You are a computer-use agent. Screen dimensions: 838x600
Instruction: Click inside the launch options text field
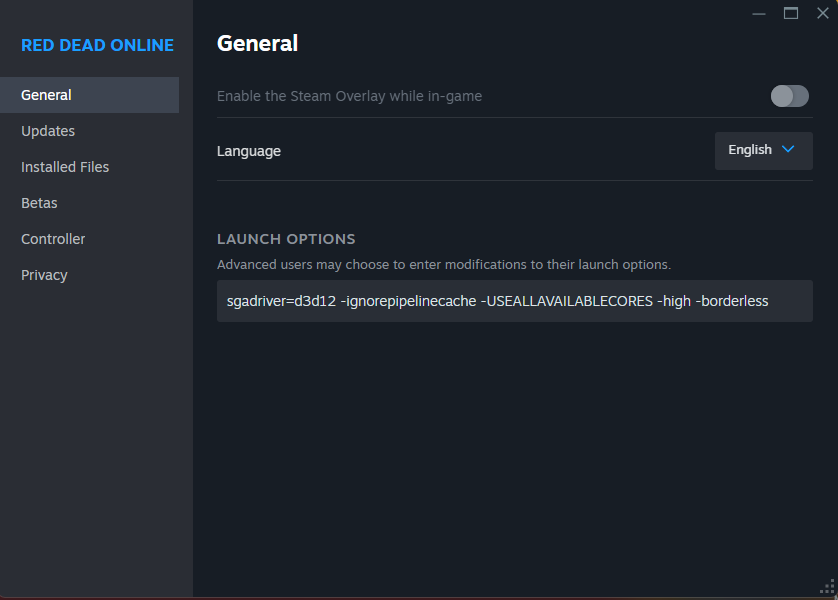[x=514, y=301]
